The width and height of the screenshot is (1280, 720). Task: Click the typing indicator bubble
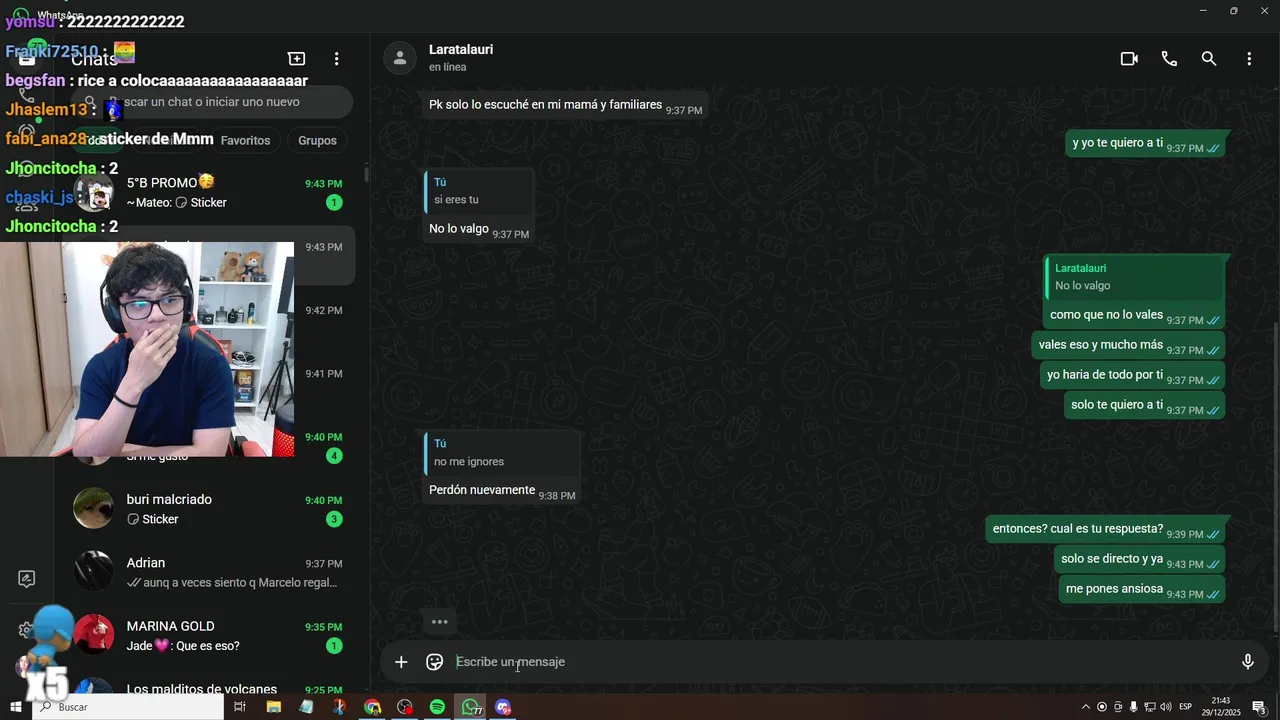(x=439, y=622)
